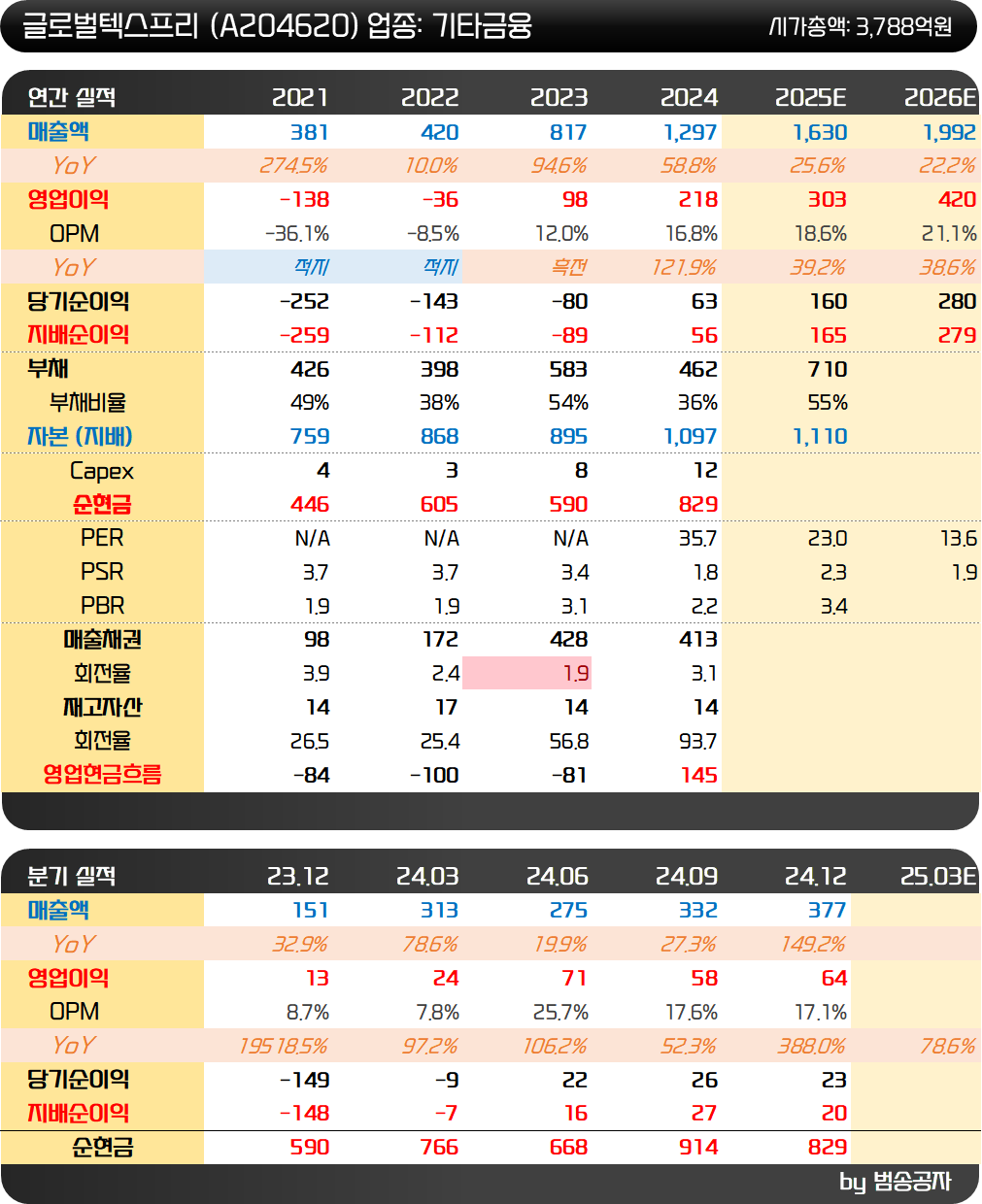Click the title 글로벌텍스프리 (A204620) 업종: 기타금융
Image resolution: width=982 pixels, height=1204 pixels.
pos(277,25)
